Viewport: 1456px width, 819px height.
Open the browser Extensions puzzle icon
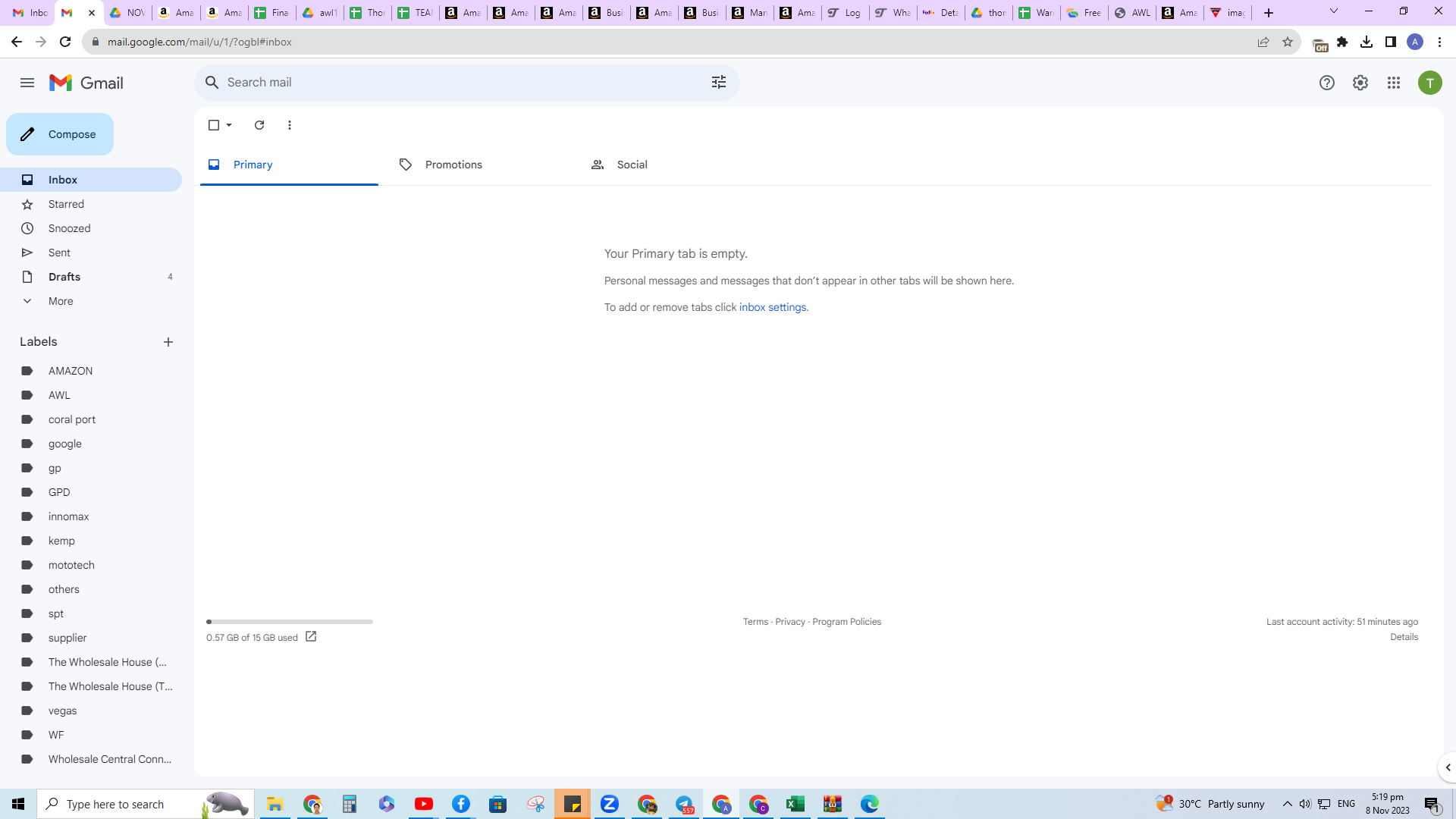(x=1342, y=42)
